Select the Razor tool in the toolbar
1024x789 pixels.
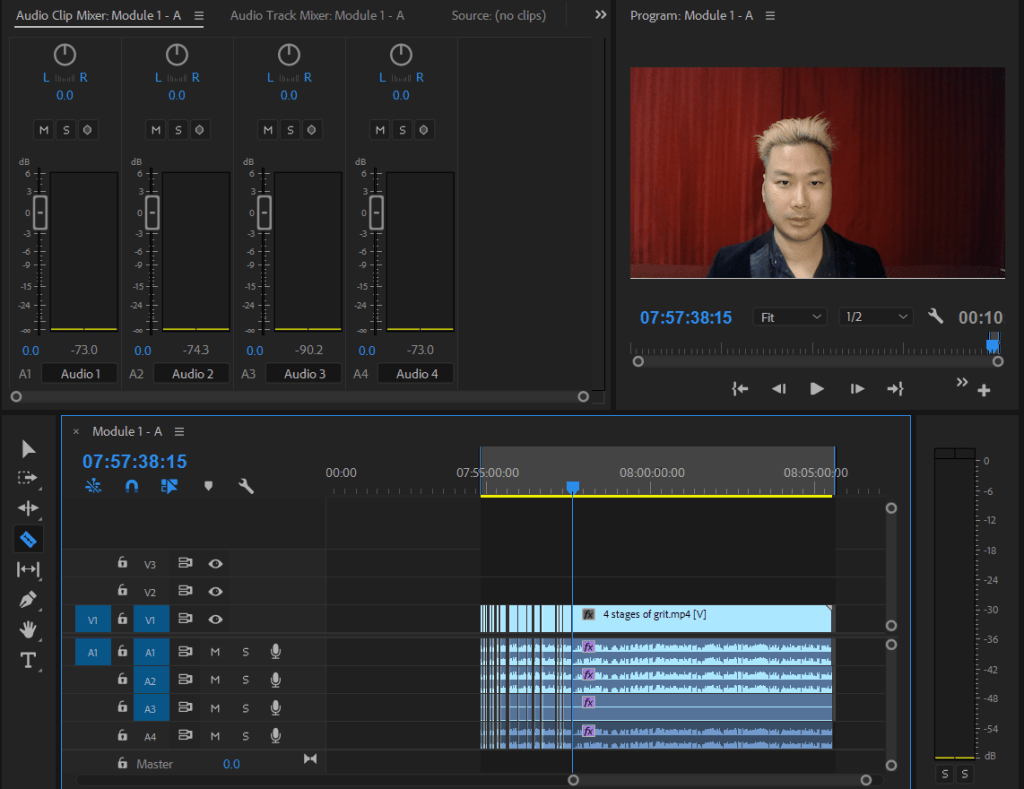point(28,539)
